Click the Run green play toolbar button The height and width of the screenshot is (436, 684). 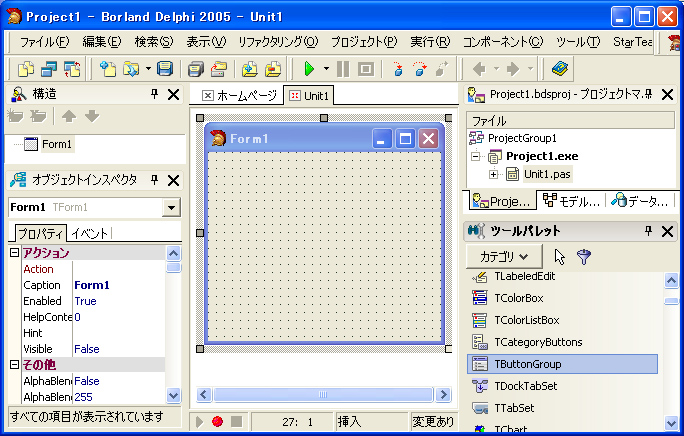pos(309,69)
